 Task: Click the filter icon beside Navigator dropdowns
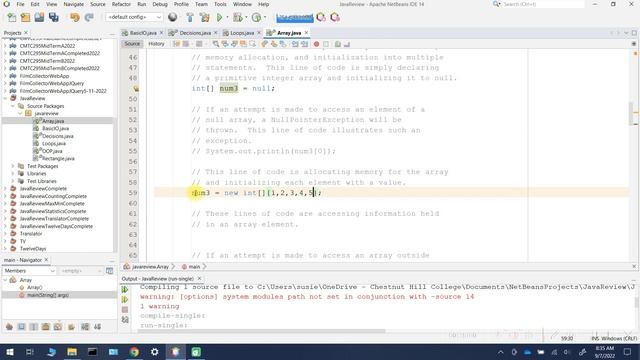pyautogui.click(x=109, y=271)
